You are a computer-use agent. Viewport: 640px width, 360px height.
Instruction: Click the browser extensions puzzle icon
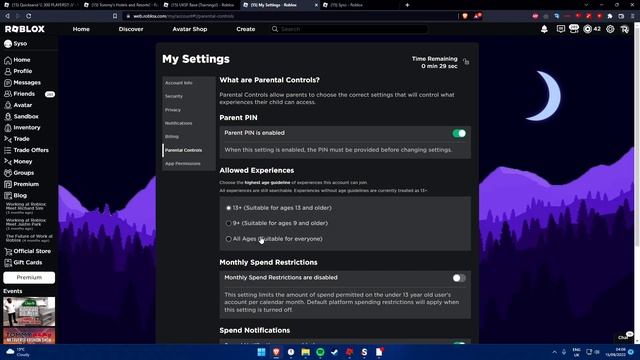(x=610, y=16)
